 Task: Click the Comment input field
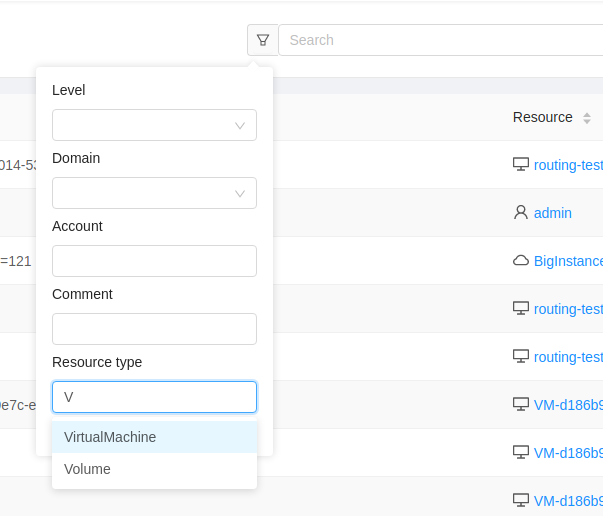[x=154, y=329]
